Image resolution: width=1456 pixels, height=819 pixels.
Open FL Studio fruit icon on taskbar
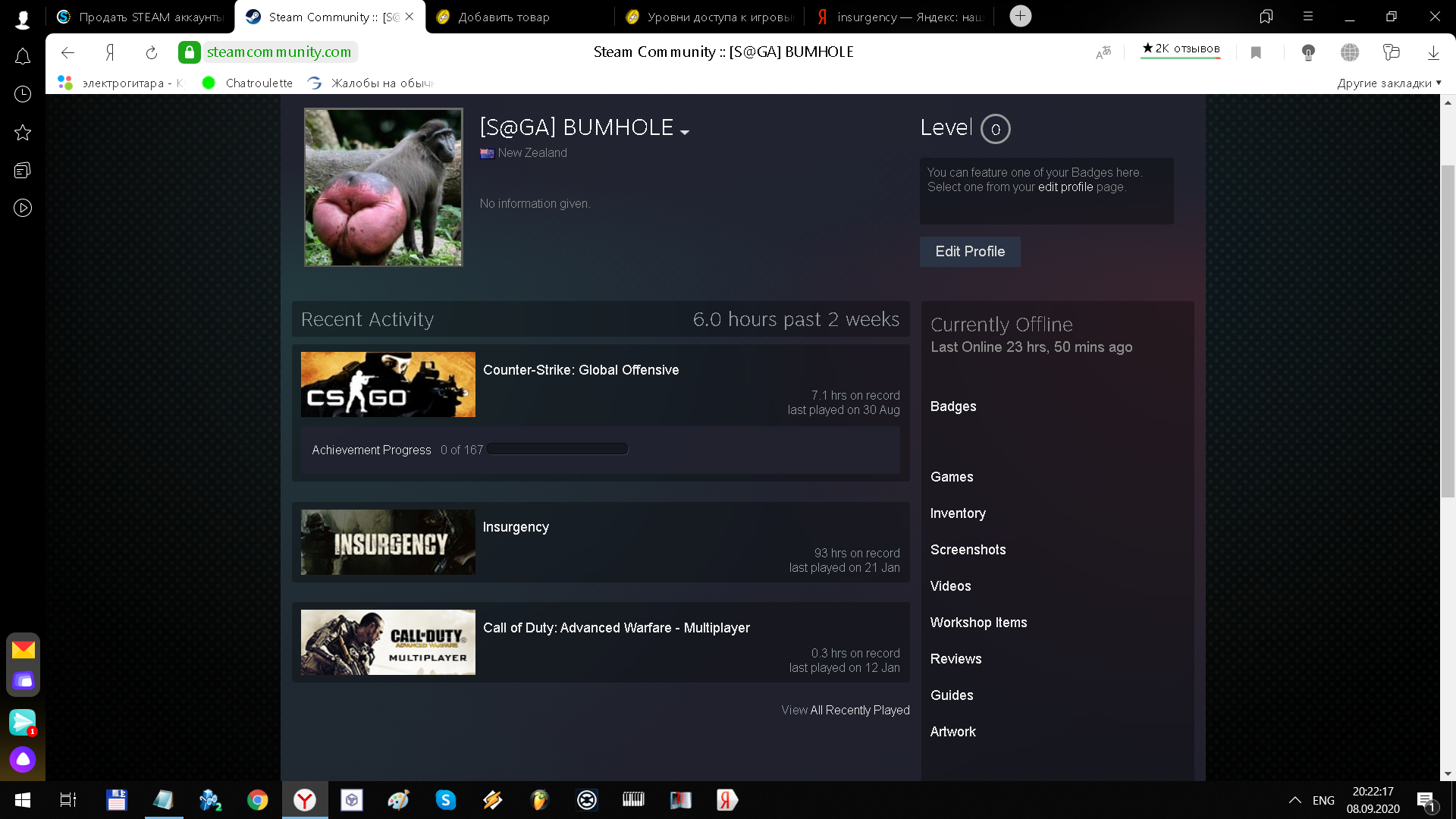539,800
